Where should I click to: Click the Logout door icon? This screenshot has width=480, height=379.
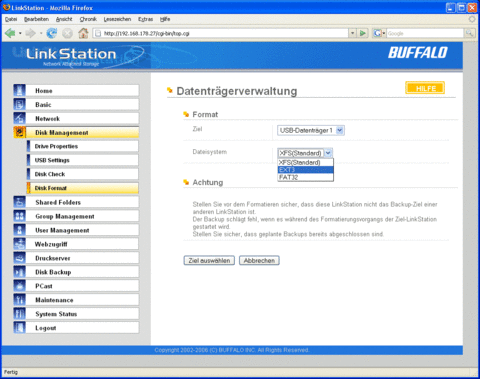[19, 328]
